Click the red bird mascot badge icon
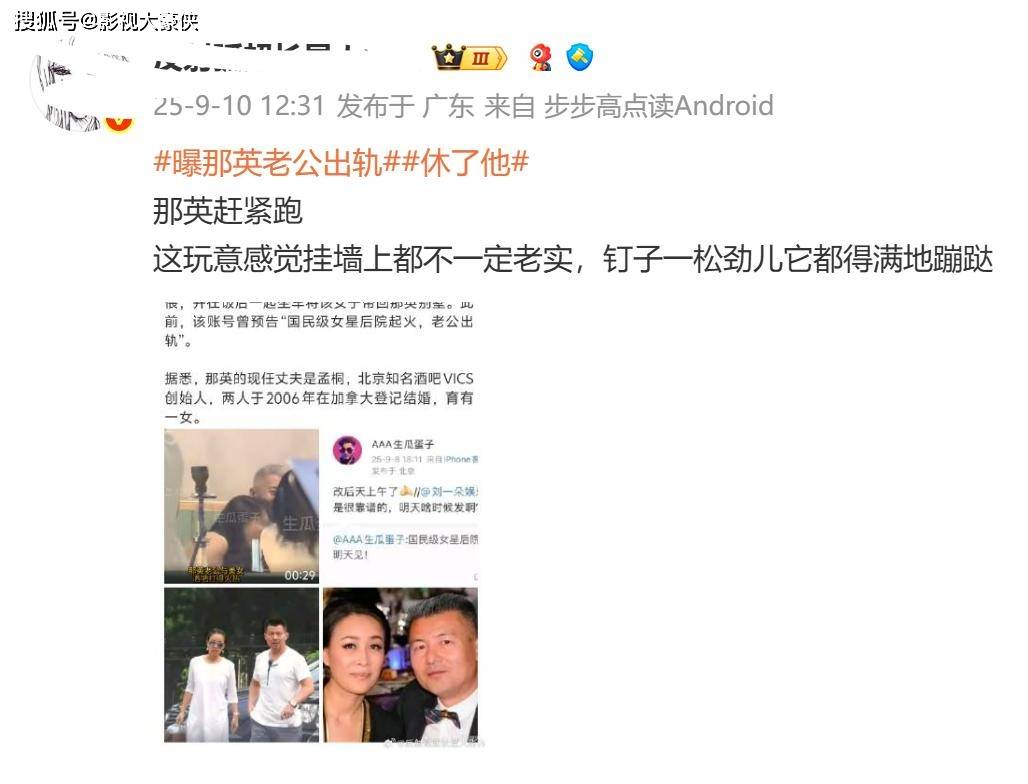This screenshot has height=784, width=1028. pyautogui.click(x=541, y=58)
